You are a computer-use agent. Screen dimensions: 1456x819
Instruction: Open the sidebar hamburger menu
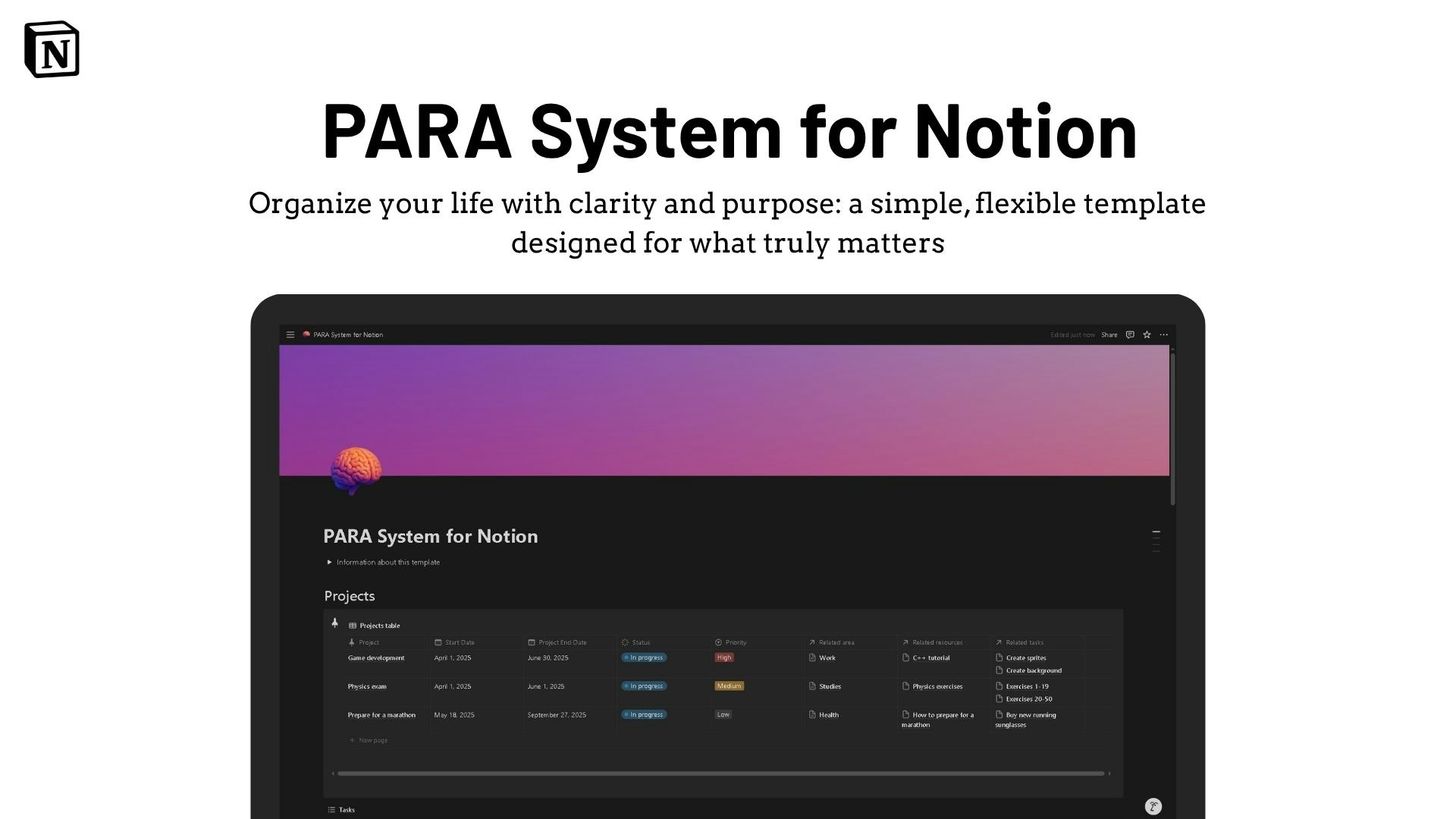tap(290, 334)
